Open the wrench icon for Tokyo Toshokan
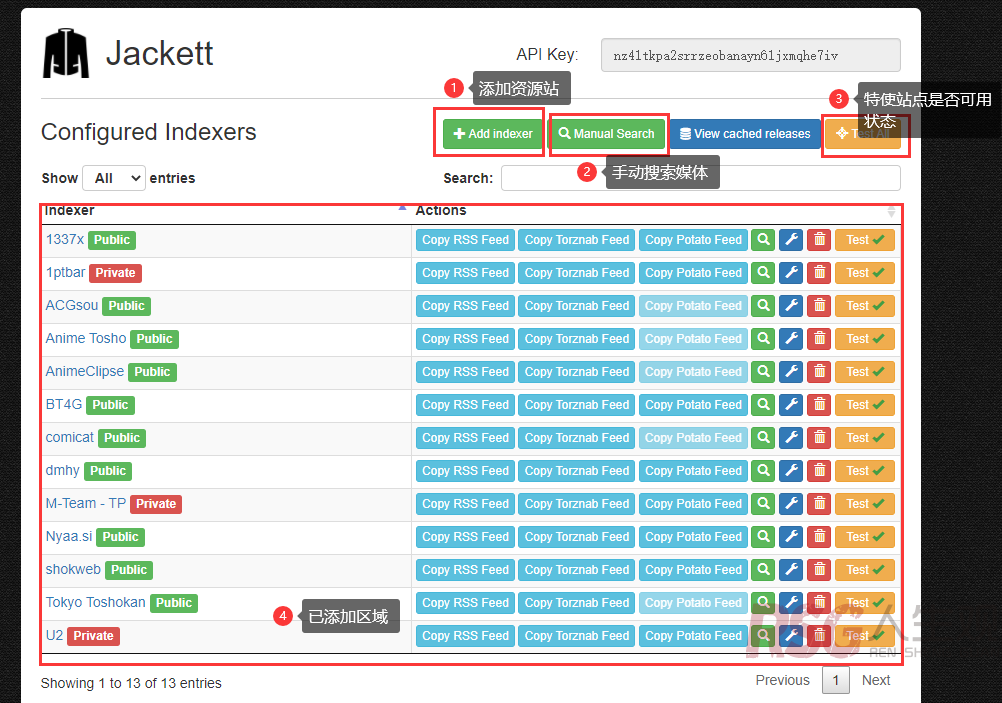 coord(791,603)
